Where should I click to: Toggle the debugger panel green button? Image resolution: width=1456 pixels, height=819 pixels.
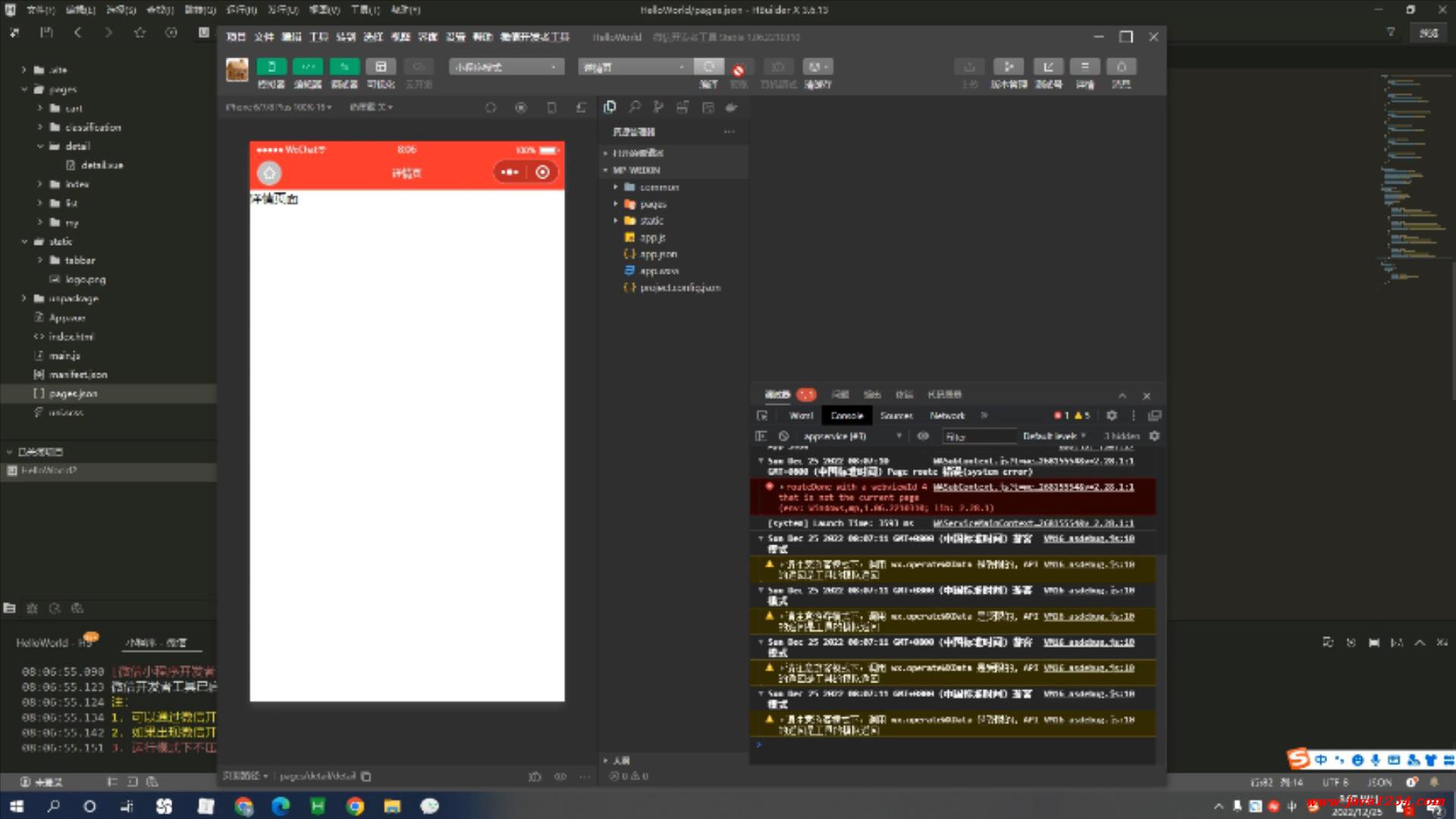[344, 67]
